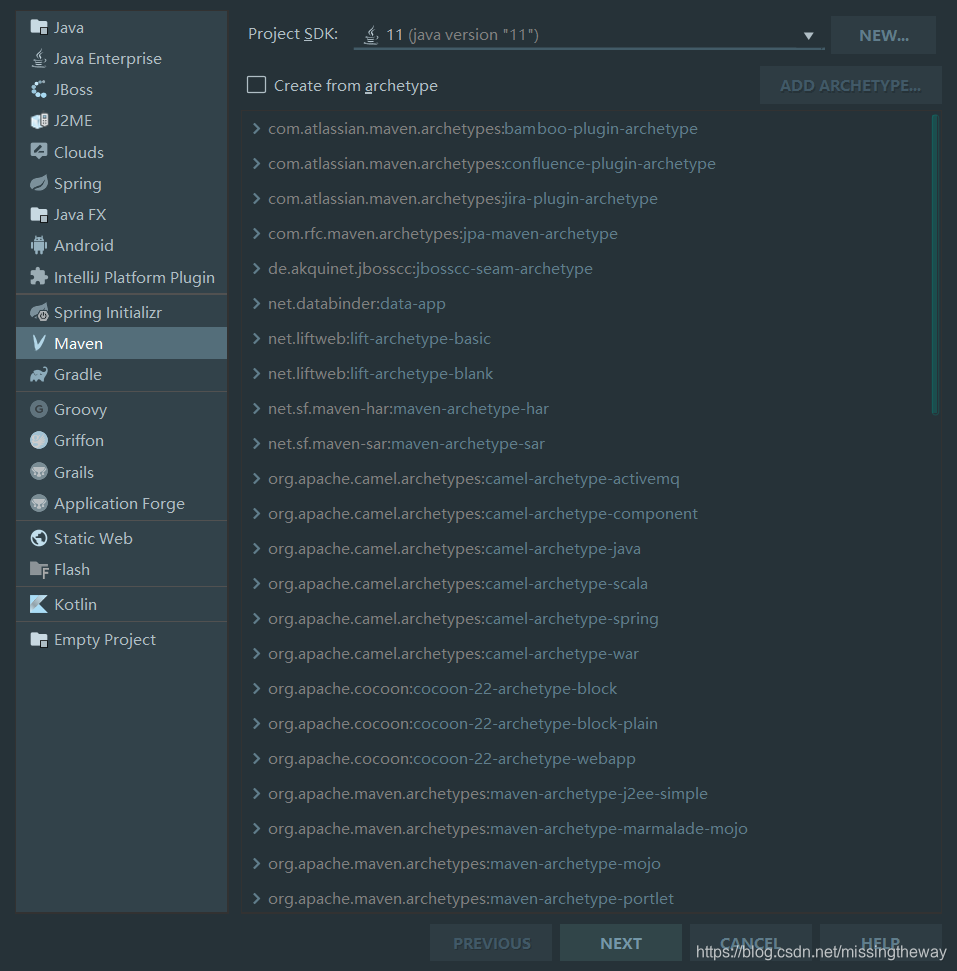The image size is (957, 971).
Task: Click the Gradle elephant icon
Action: 39,374
